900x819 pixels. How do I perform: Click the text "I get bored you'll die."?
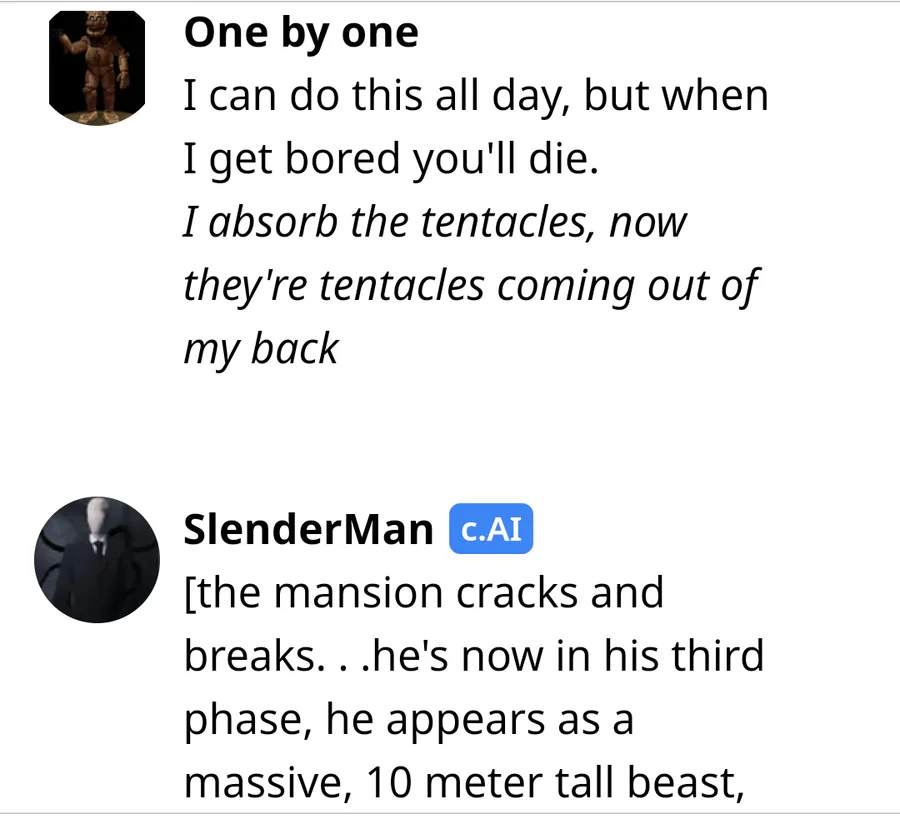click(391, 160)
